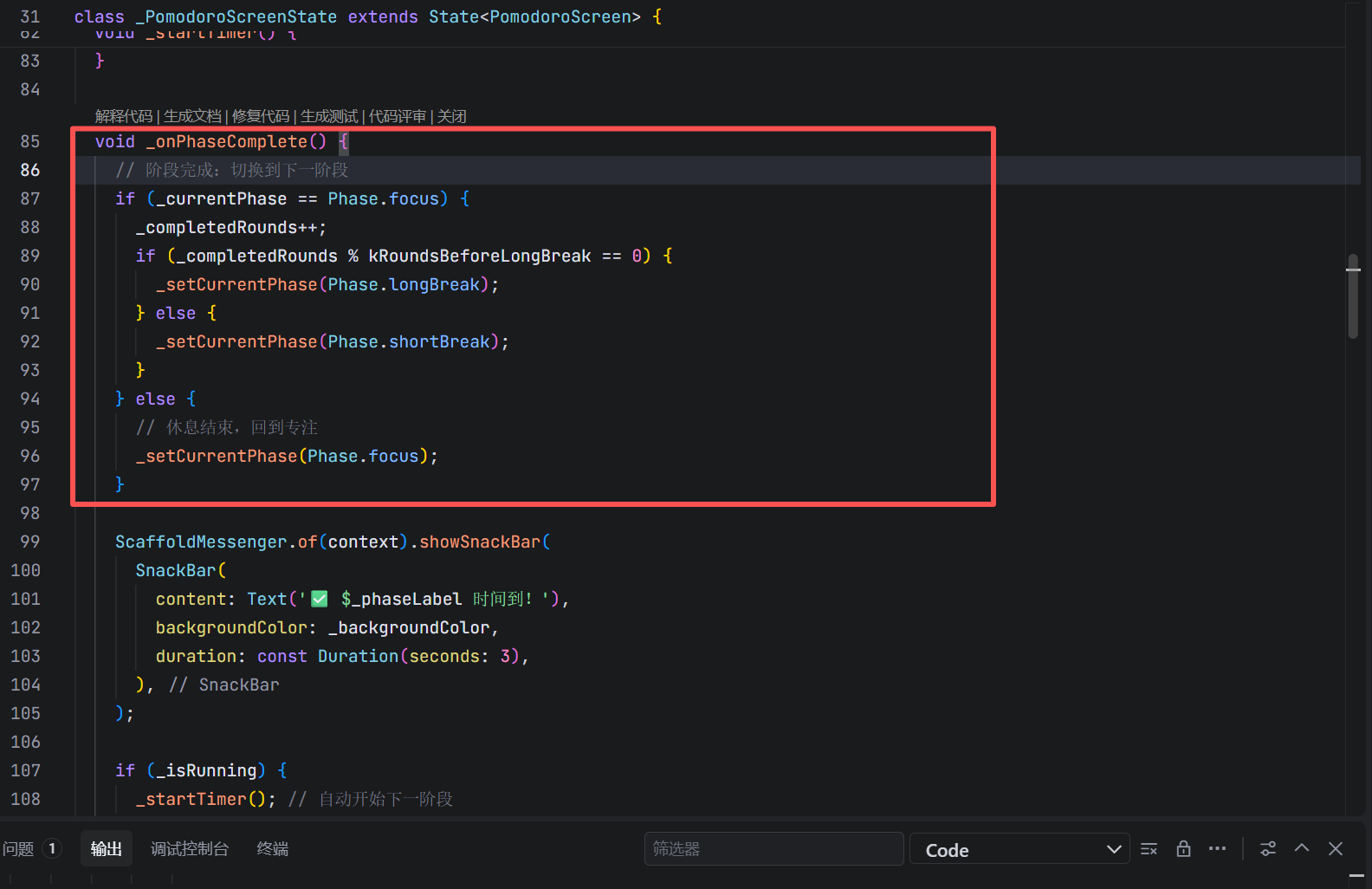This screenshot has width=1372, height=889.
Task: Click the 修复代码 code lens link
Action: pyautogui.click(x=261, y=116)
